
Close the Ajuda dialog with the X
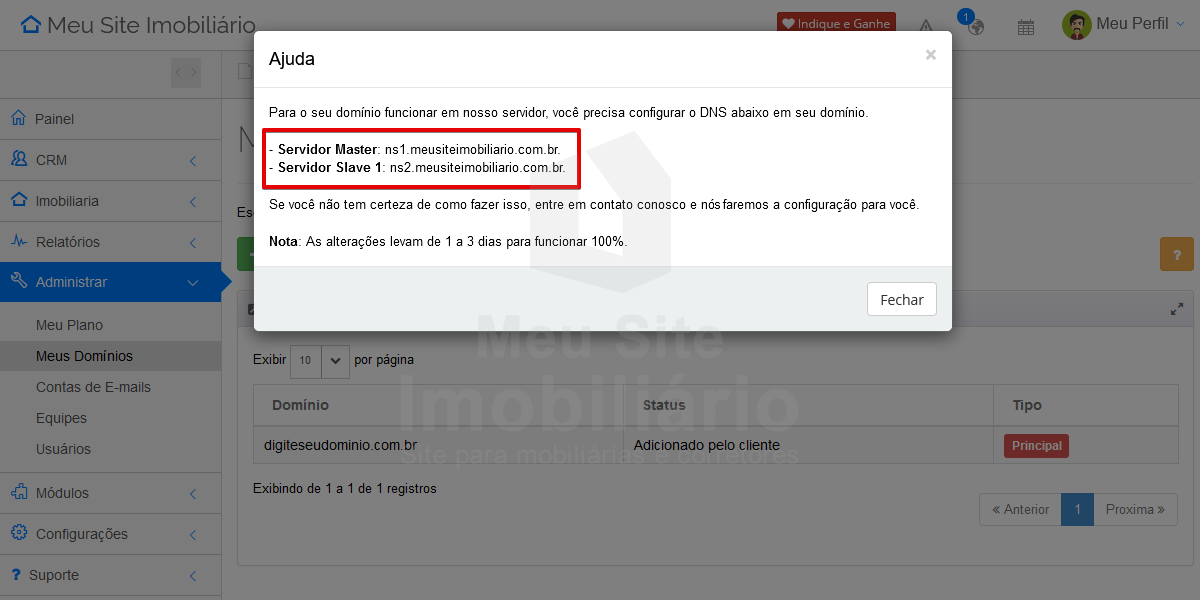930,55
